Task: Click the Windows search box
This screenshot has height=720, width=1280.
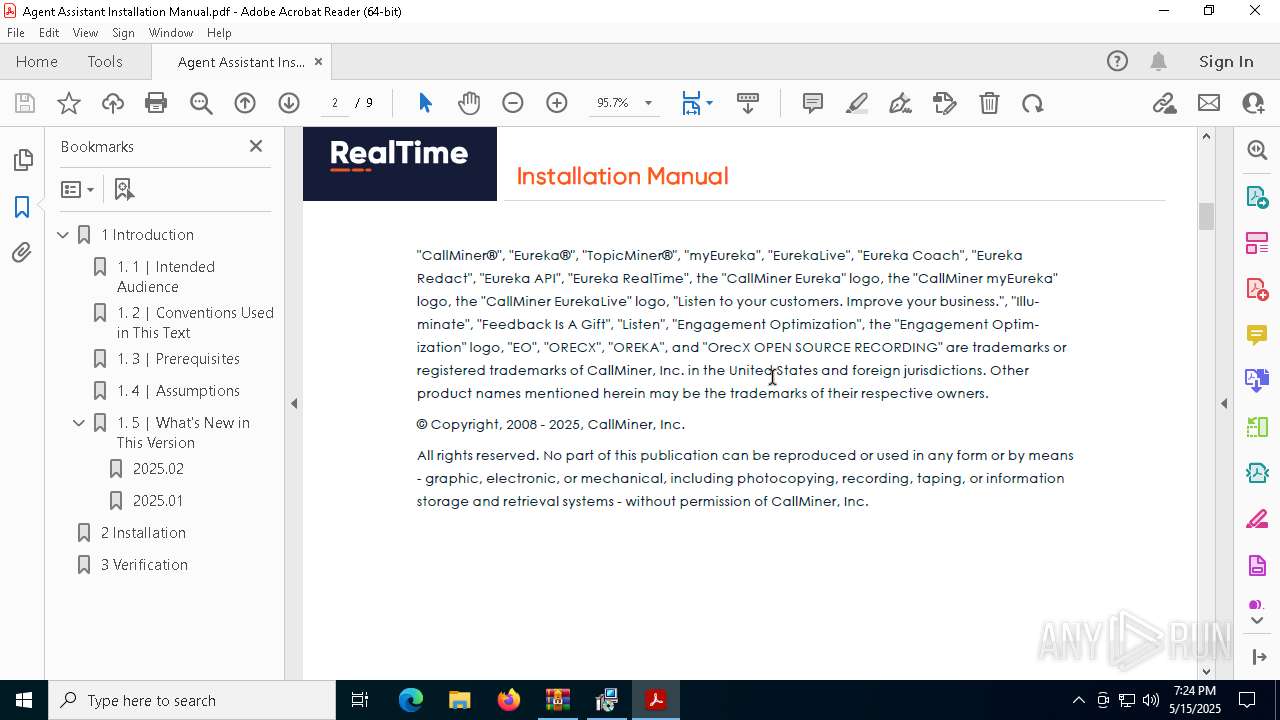Action: pyautogui.click(x=192, y=700)
